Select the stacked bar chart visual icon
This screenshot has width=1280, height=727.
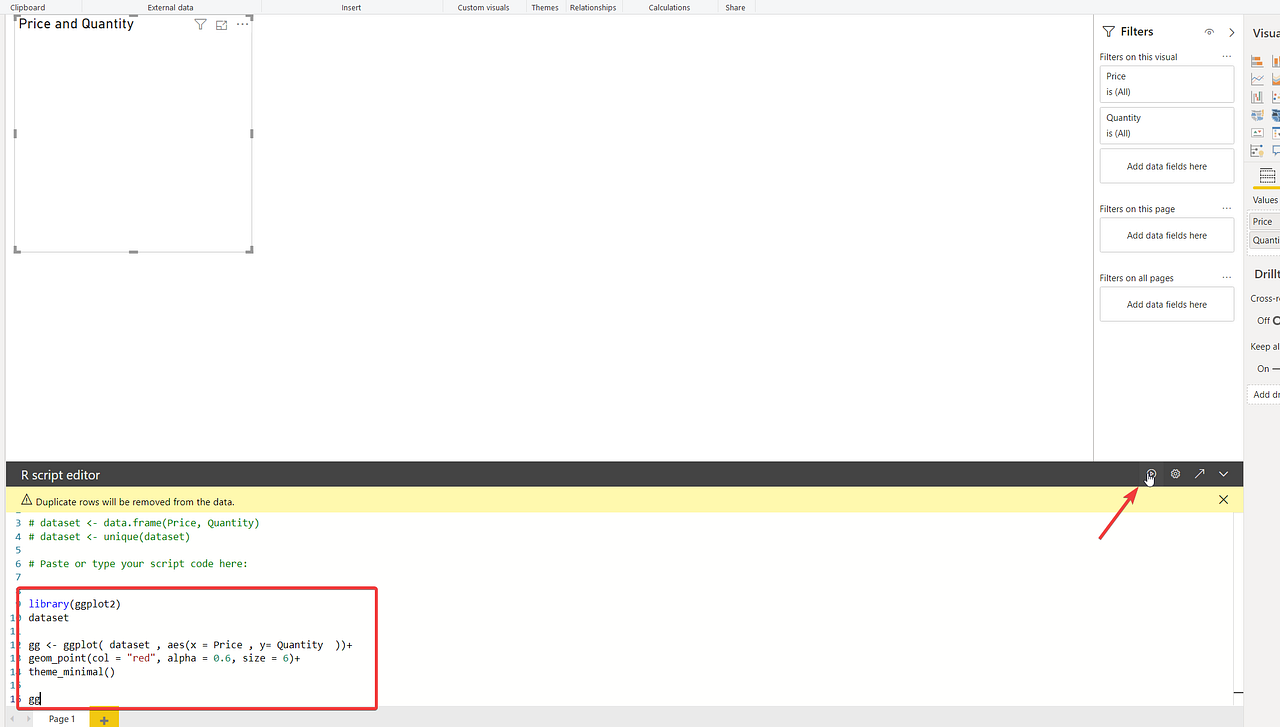1257,61
